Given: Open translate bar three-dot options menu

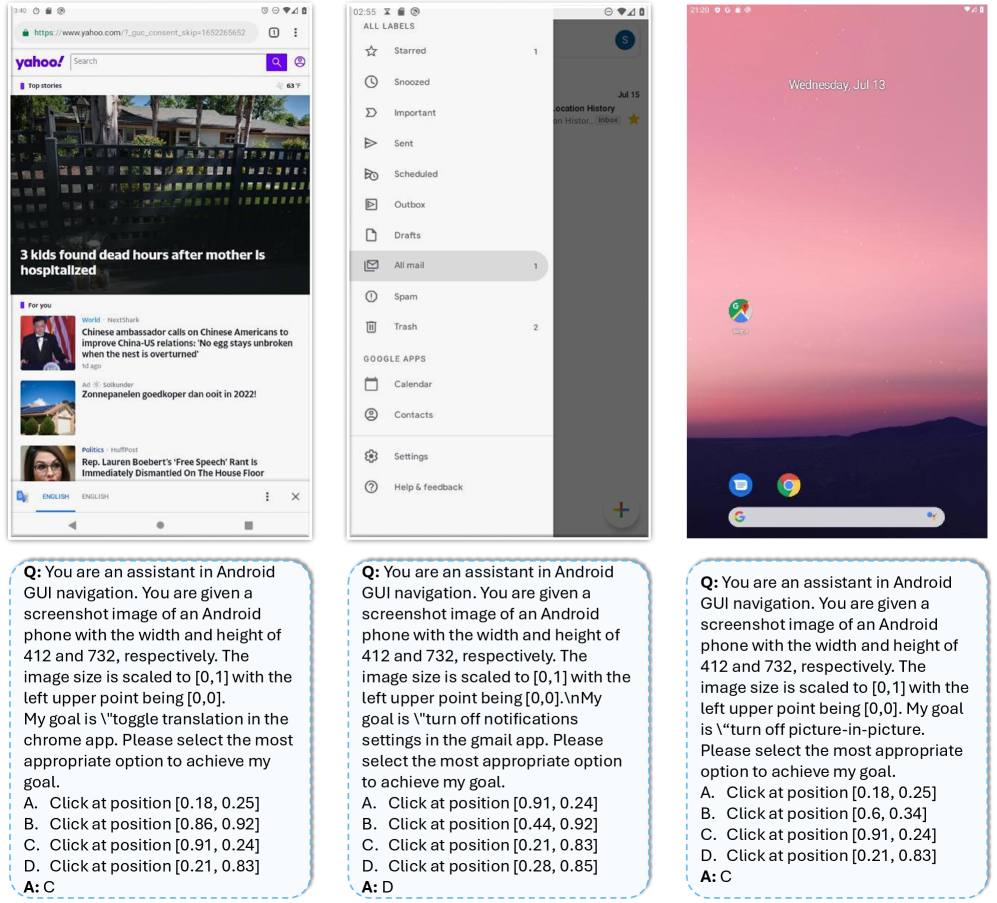Looking at the screenshot, I should coord(267,497).
